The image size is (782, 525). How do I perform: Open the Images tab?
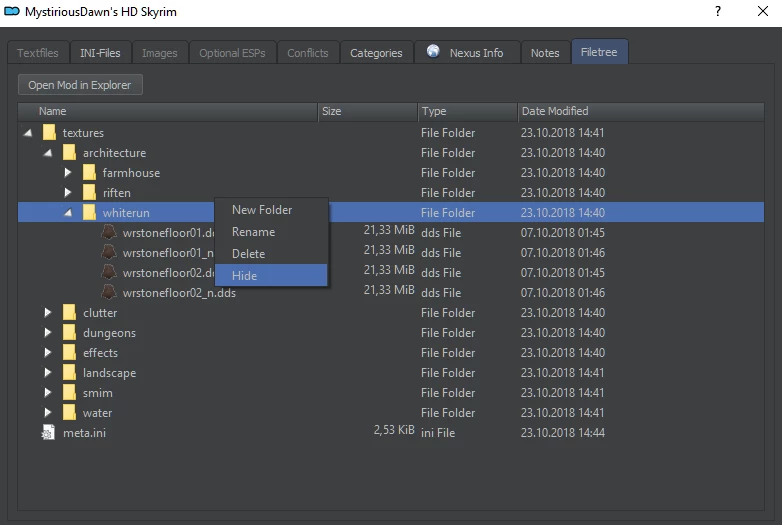click(160, 53)
